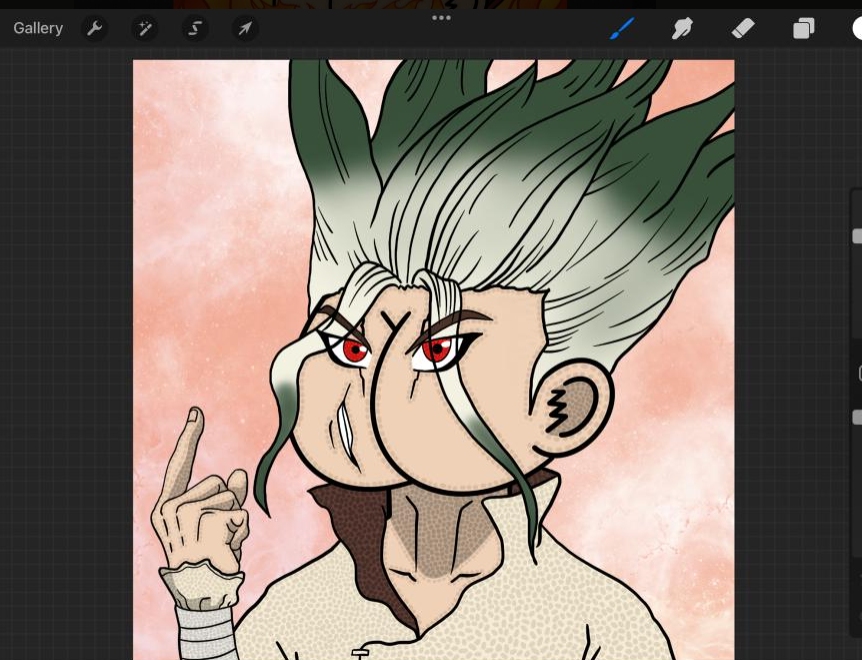The height and width of the screenshot is (660, 862).
Task: Activate the Transform arrow tool
Action: pos(245,28)
